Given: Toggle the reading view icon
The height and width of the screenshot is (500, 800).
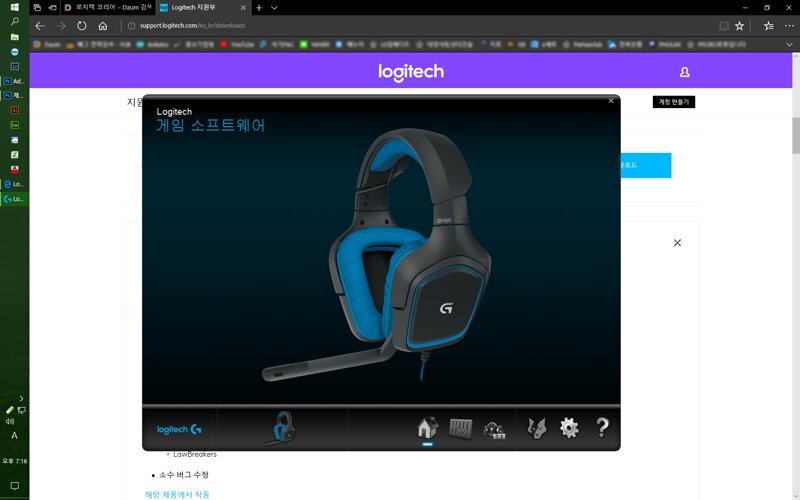Looking at the screenshot, I should (x=723, y=26).
